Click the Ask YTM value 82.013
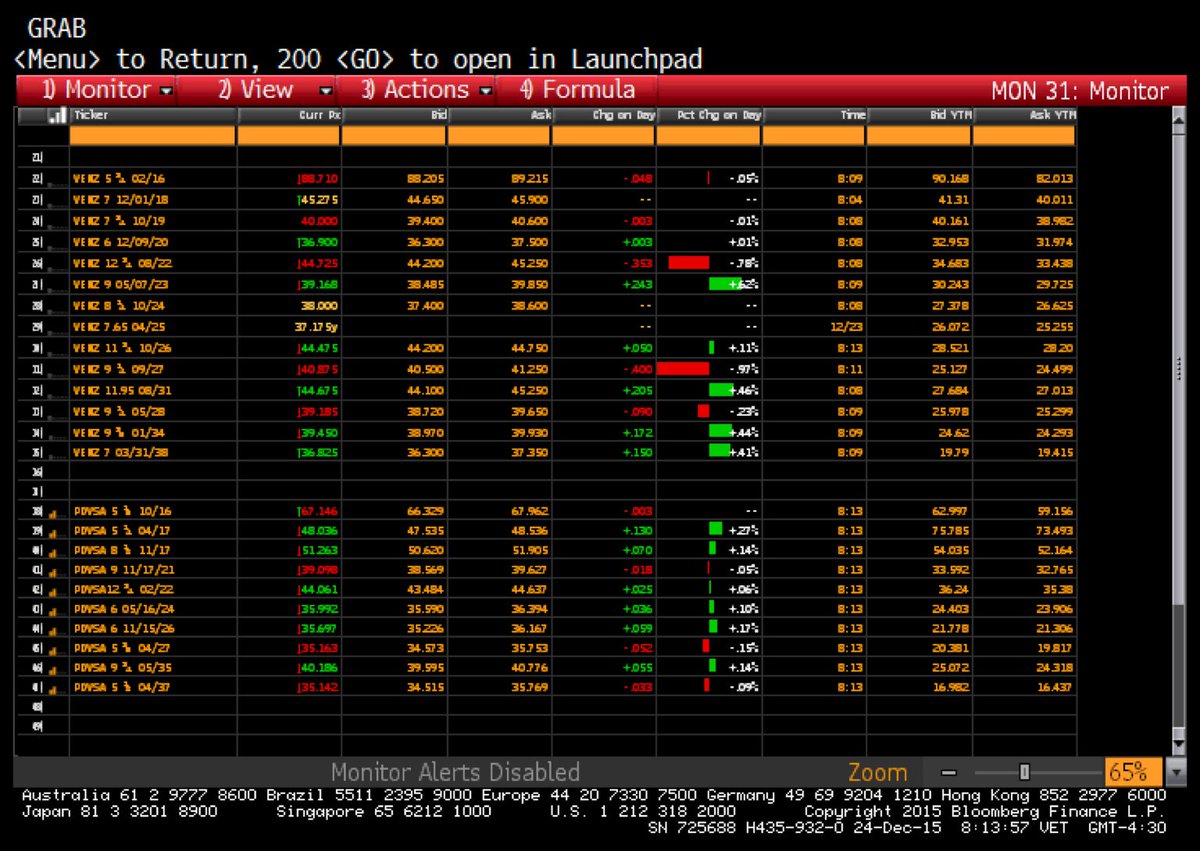1200x851 pixels. coord(1056,178)
